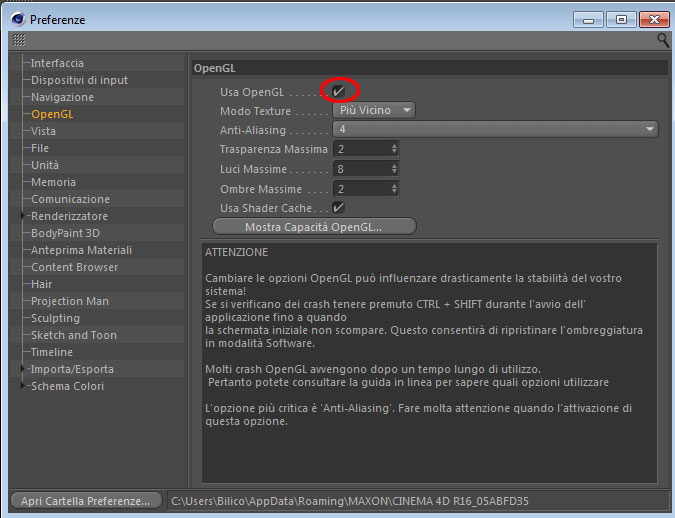Image resolution: width=675 pixels, height=518 pixels.
Task: Click the Trasparenza Massima value field
Action: pos(362,149)
